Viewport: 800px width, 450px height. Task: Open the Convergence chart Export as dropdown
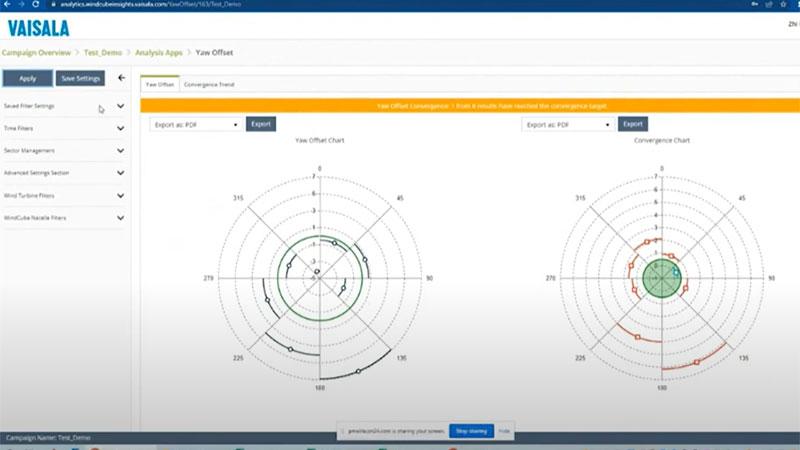pos(567,125)
